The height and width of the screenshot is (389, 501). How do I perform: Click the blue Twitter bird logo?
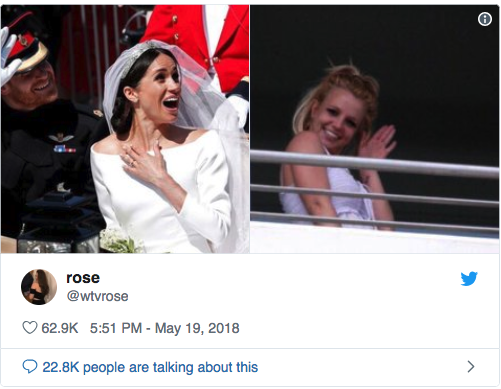[469, 278]
